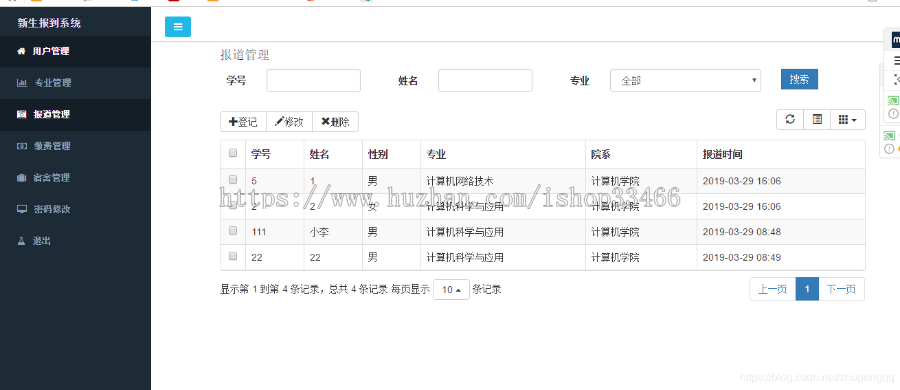Click the 删除 delete button
The height and width of the screenshot is (390, 900).
(x=335, y=122)
